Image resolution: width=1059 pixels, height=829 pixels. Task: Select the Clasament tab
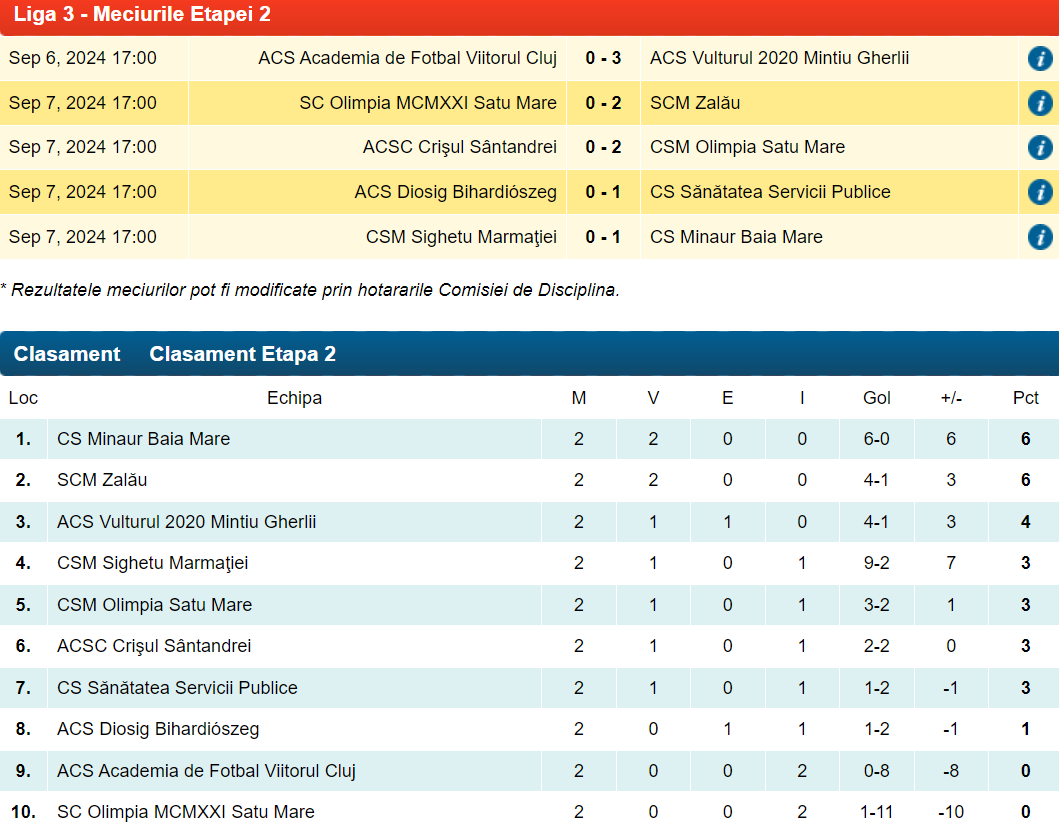coord(67,354)
